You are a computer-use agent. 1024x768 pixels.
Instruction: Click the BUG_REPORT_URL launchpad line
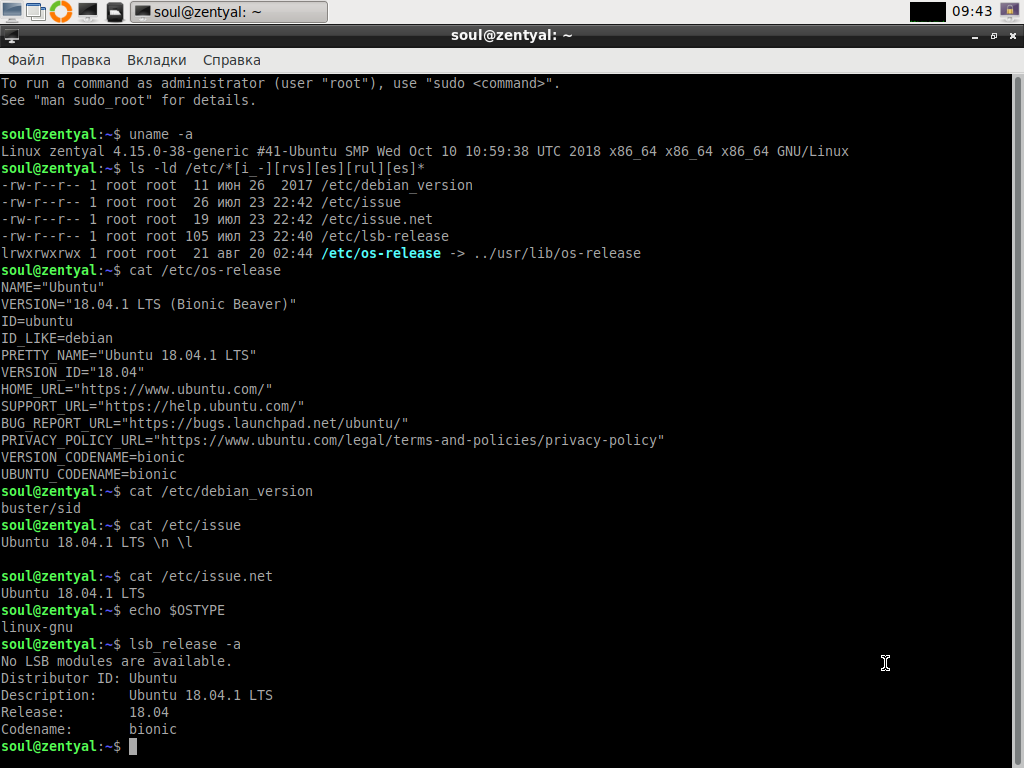point(204,423)
